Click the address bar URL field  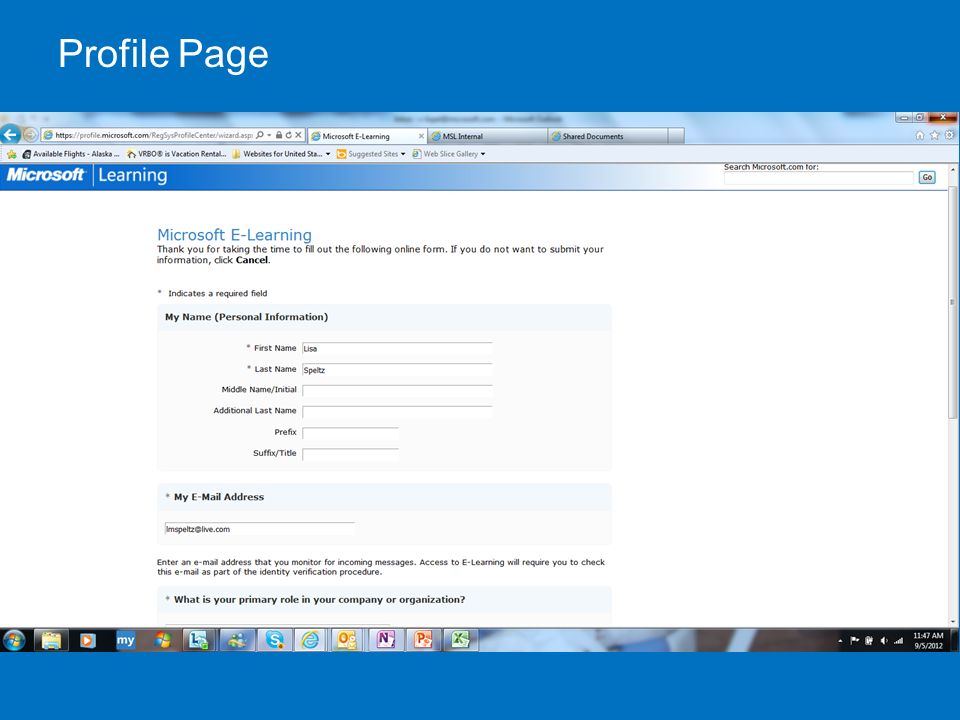[x=153, y=135]
